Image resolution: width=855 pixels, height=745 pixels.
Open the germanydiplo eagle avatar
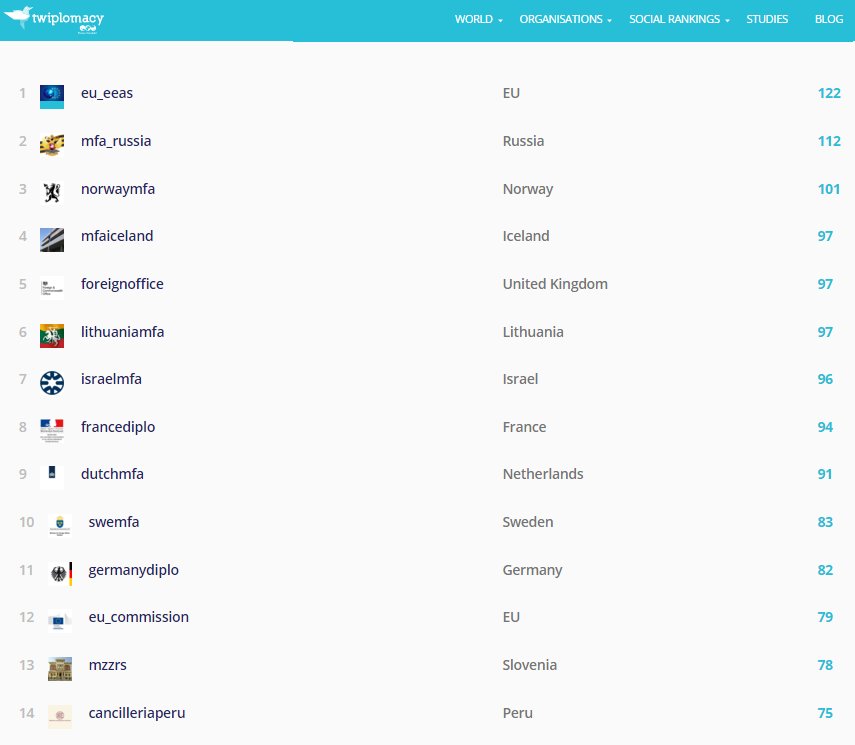tap(59, 574)
